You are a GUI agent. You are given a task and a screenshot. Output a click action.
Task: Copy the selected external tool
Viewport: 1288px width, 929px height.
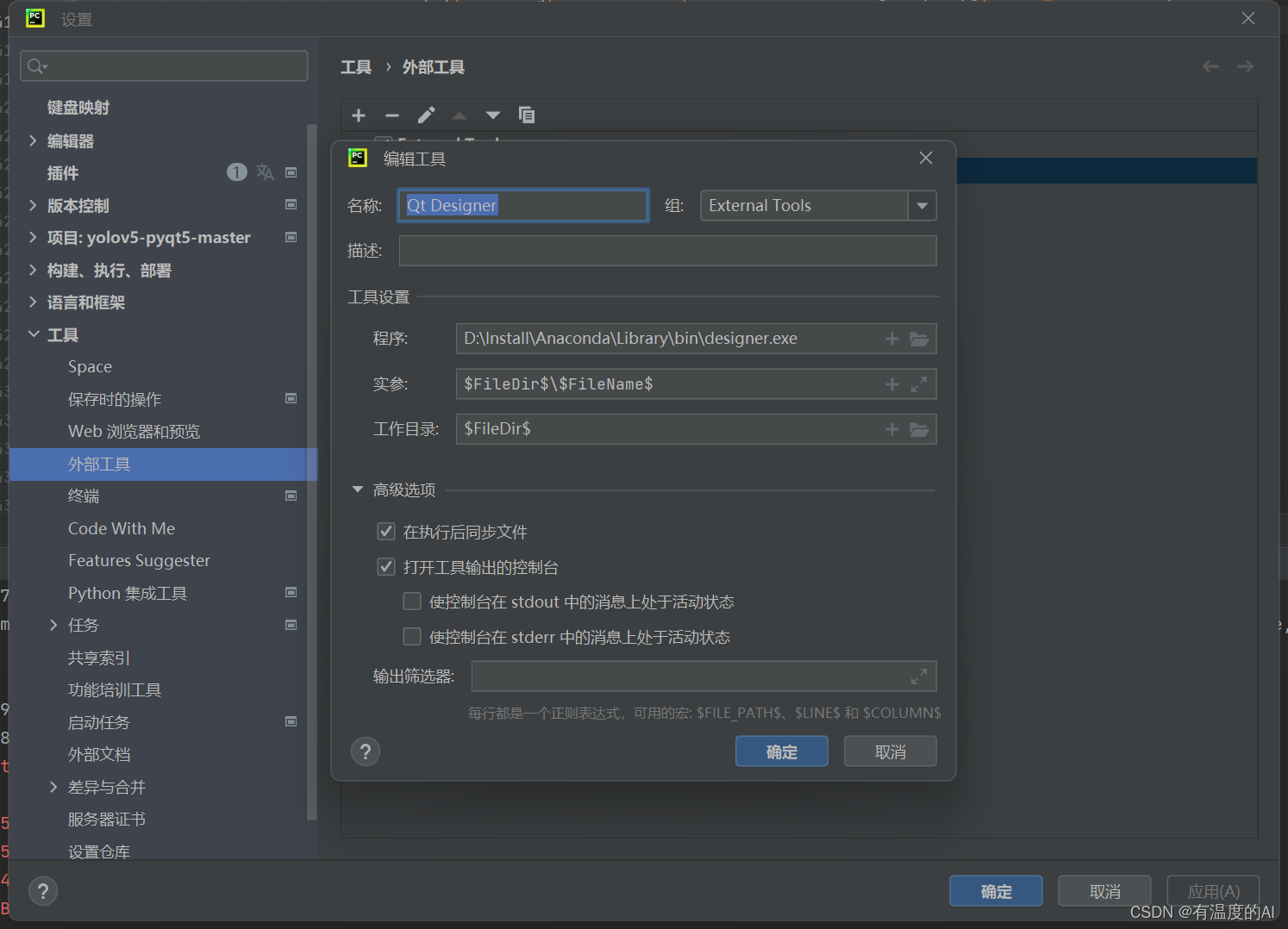point(527,115)
